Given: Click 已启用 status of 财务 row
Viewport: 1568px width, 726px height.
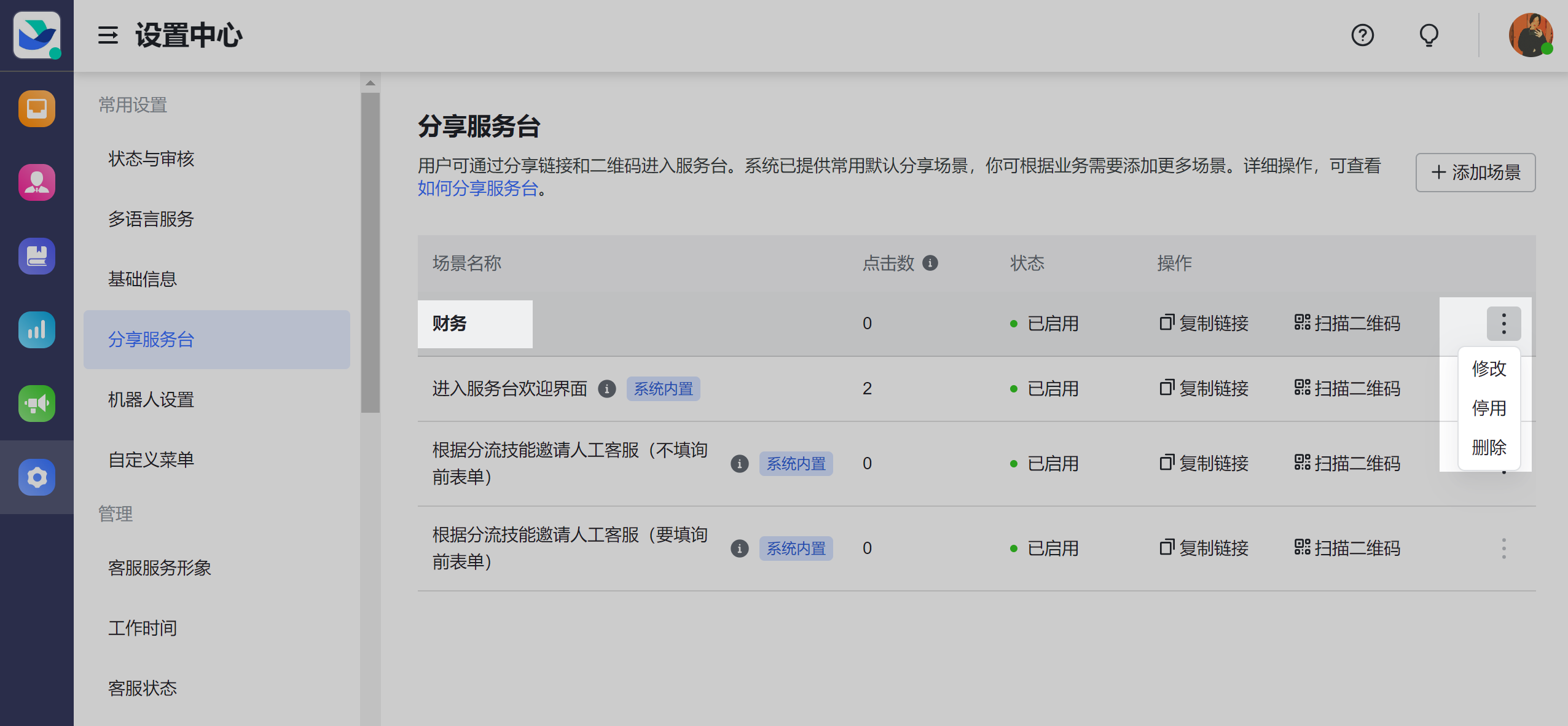Looking at the screenshot, I should (1044, 324).
